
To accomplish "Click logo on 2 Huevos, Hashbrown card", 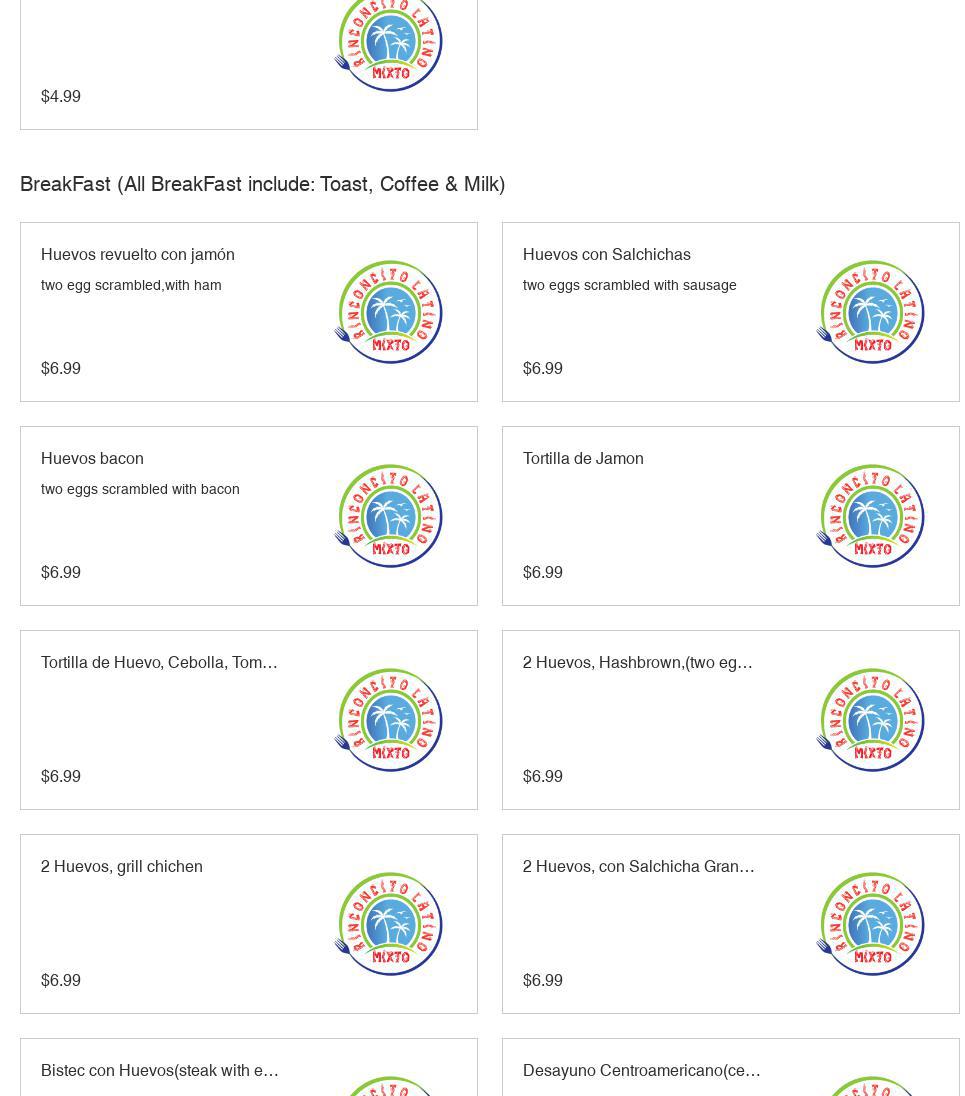I will [870, 720].
